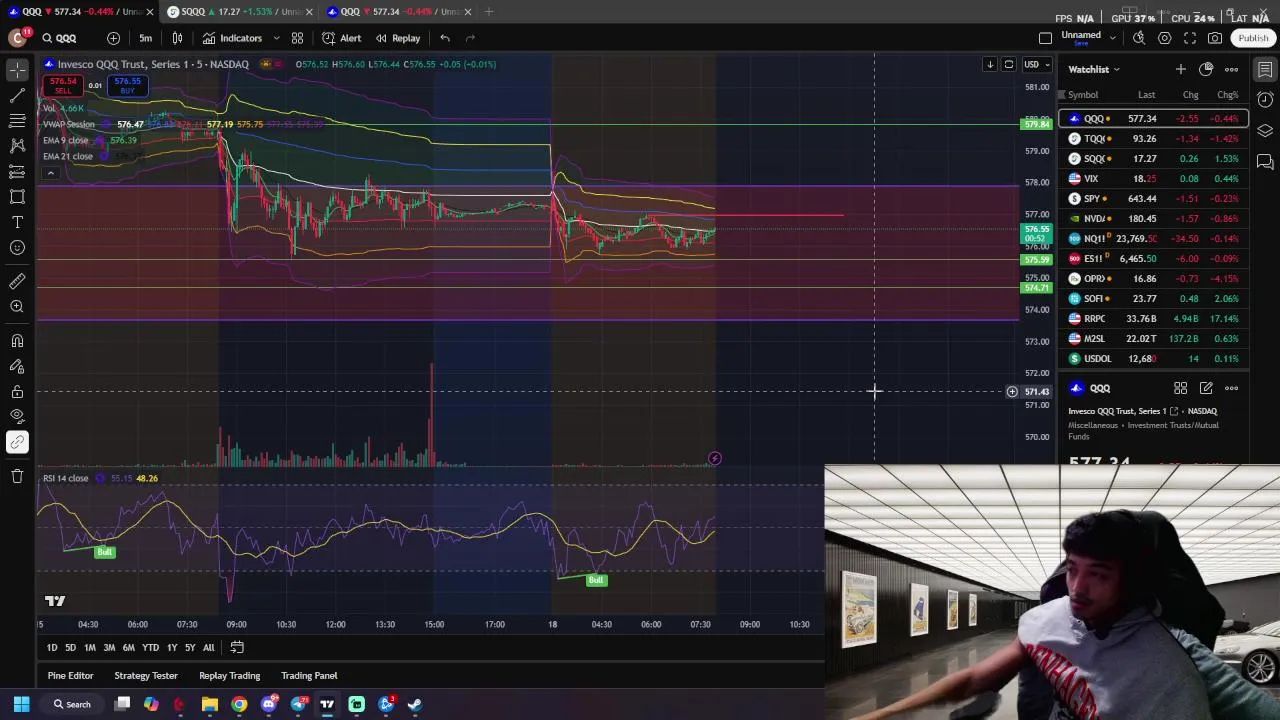The image size is (1280, 720).
Task: Publish the chart idea
Action: pos(1253,38)
